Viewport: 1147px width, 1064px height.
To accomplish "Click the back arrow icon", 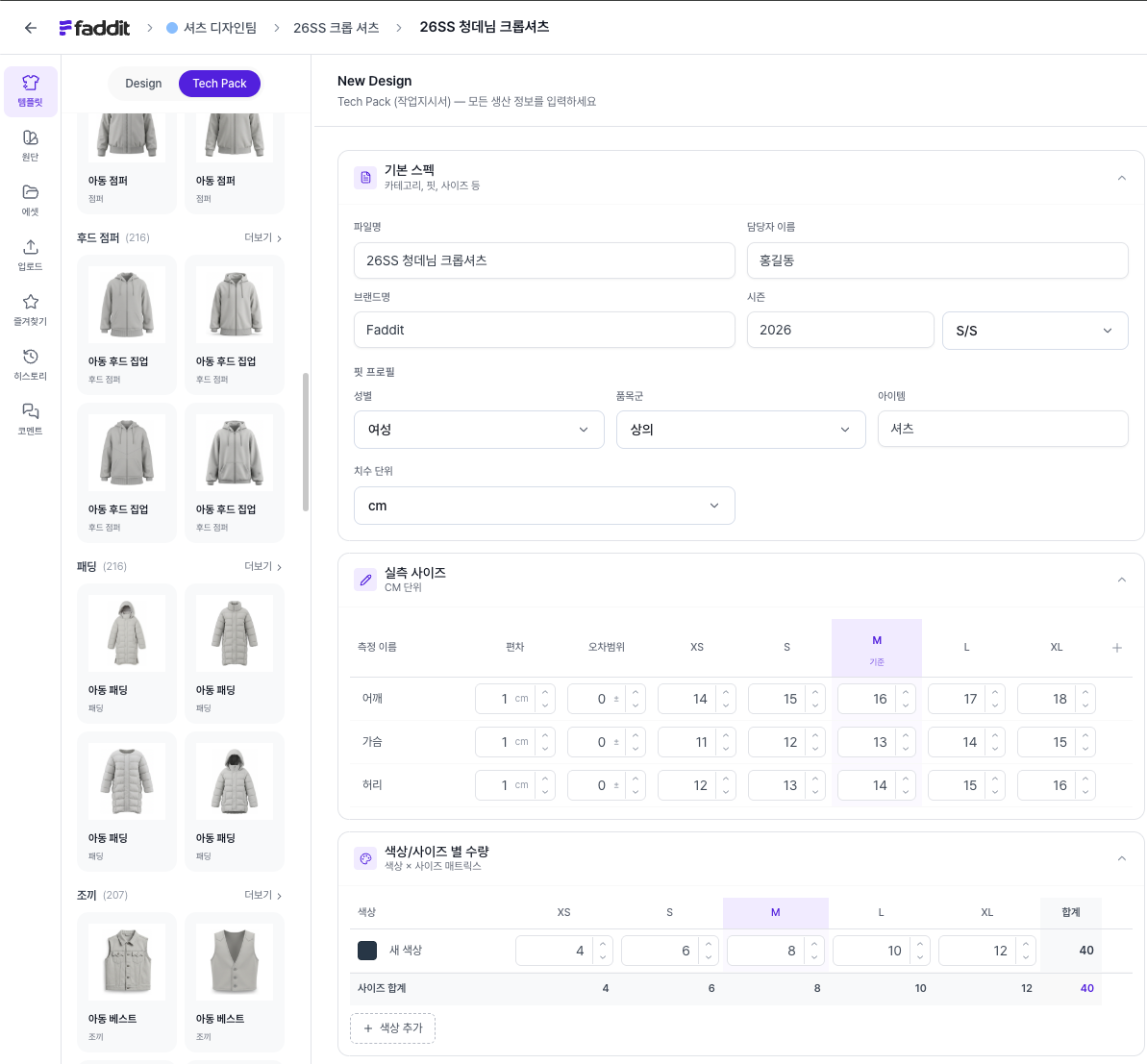I will [30, 28].
